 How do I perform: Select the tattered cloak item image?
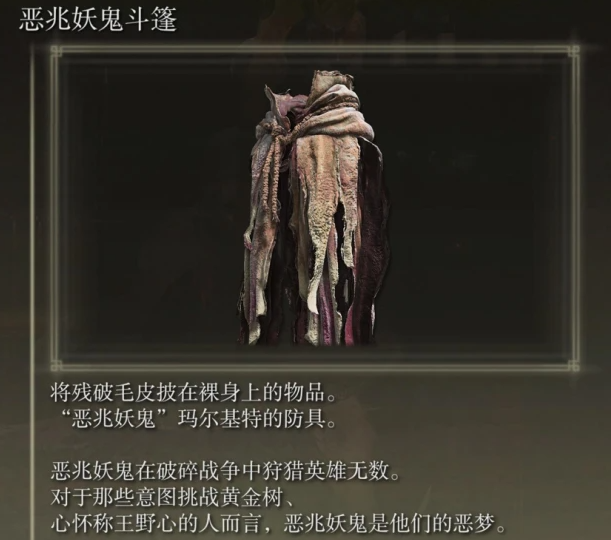tap(314, 208)
